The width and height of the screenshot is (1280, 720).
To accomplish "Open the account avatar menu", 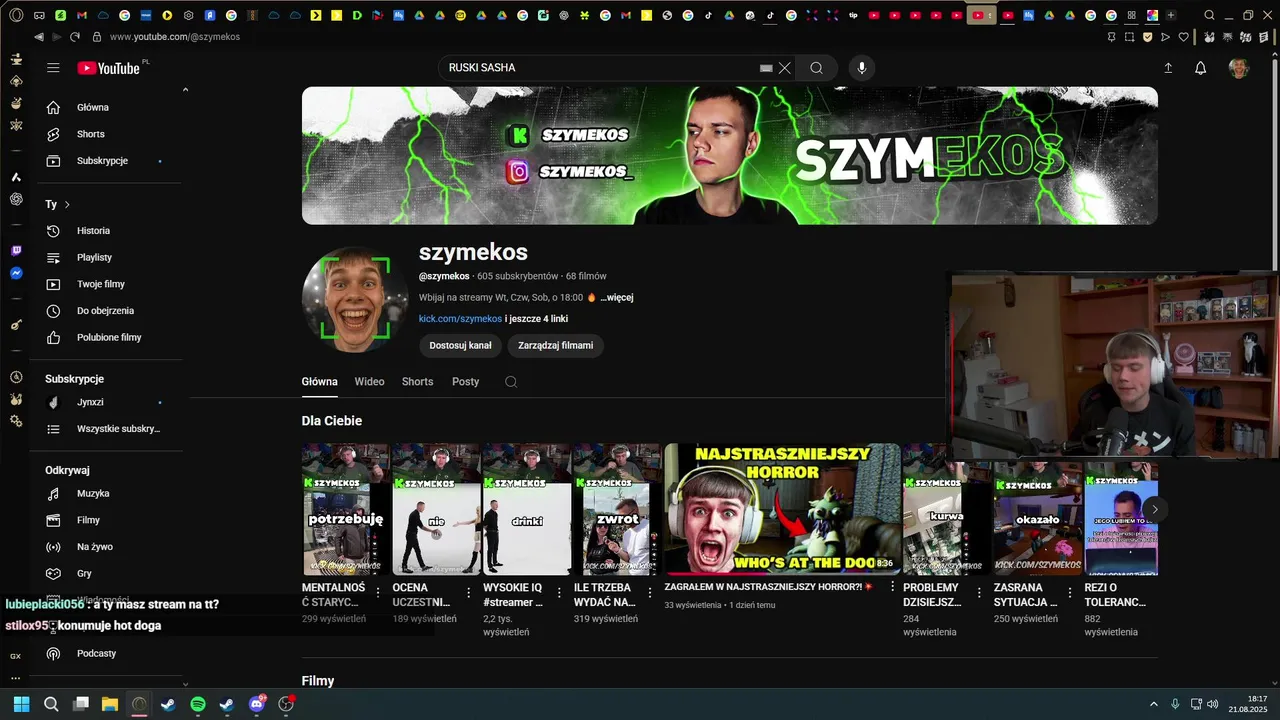I will pyautogui.click(x=1239, y=68).
